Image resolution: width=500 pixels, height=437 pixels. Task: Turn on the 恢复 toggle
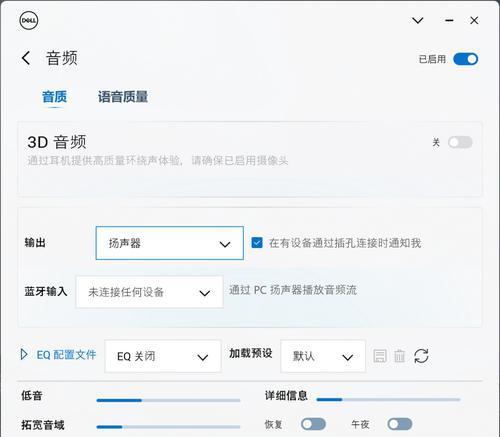pos(313,424)
